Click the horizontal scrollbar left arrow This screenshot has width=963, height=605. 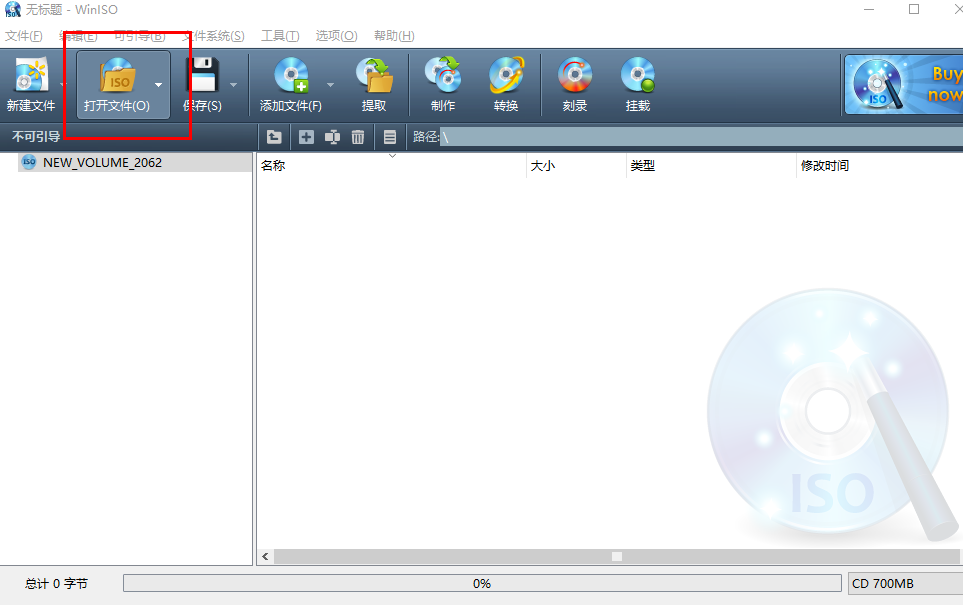coord(265,556)
